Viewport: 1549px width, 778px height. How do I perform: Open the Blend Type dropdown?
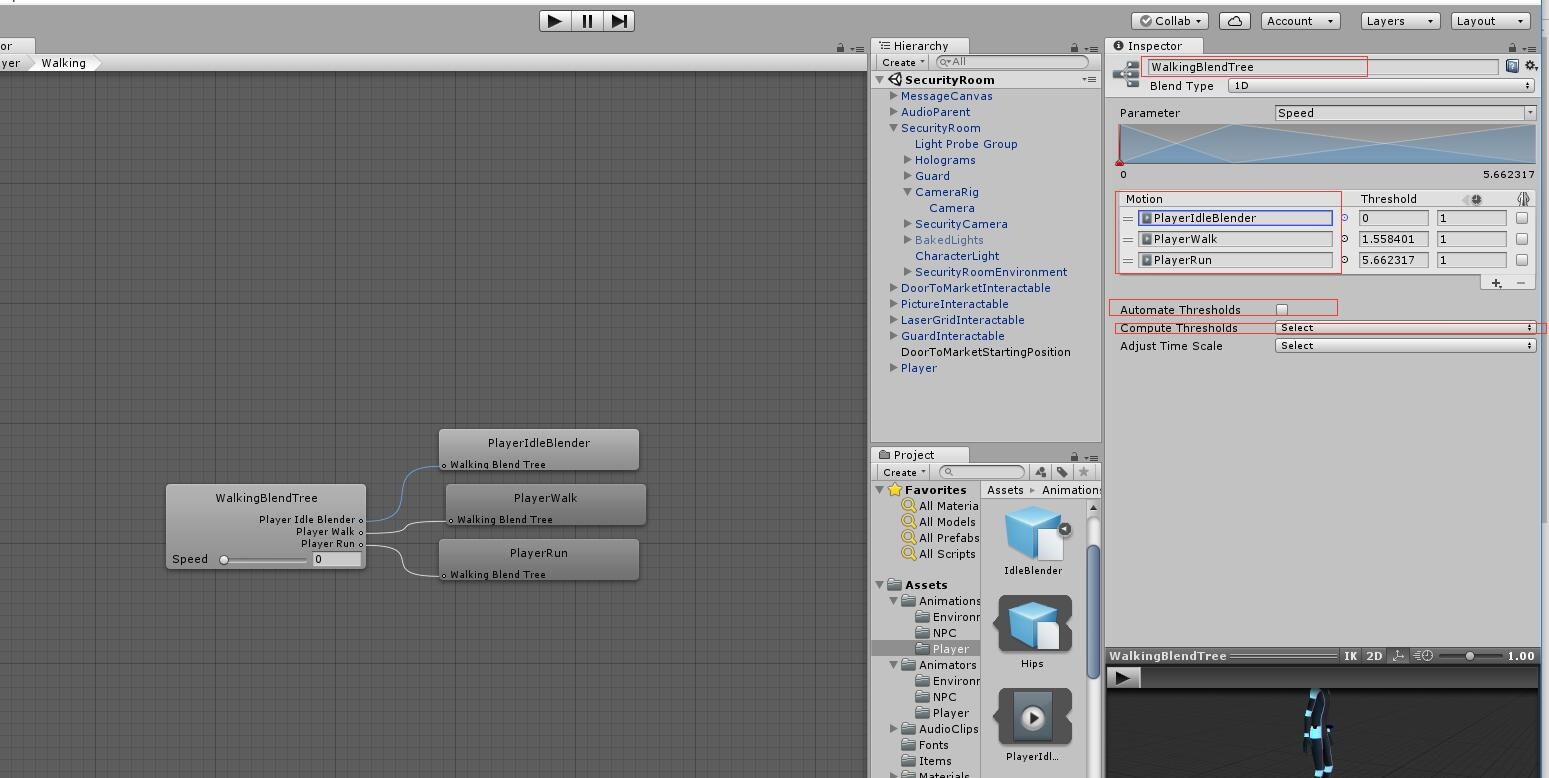[x=1381, y=86]
